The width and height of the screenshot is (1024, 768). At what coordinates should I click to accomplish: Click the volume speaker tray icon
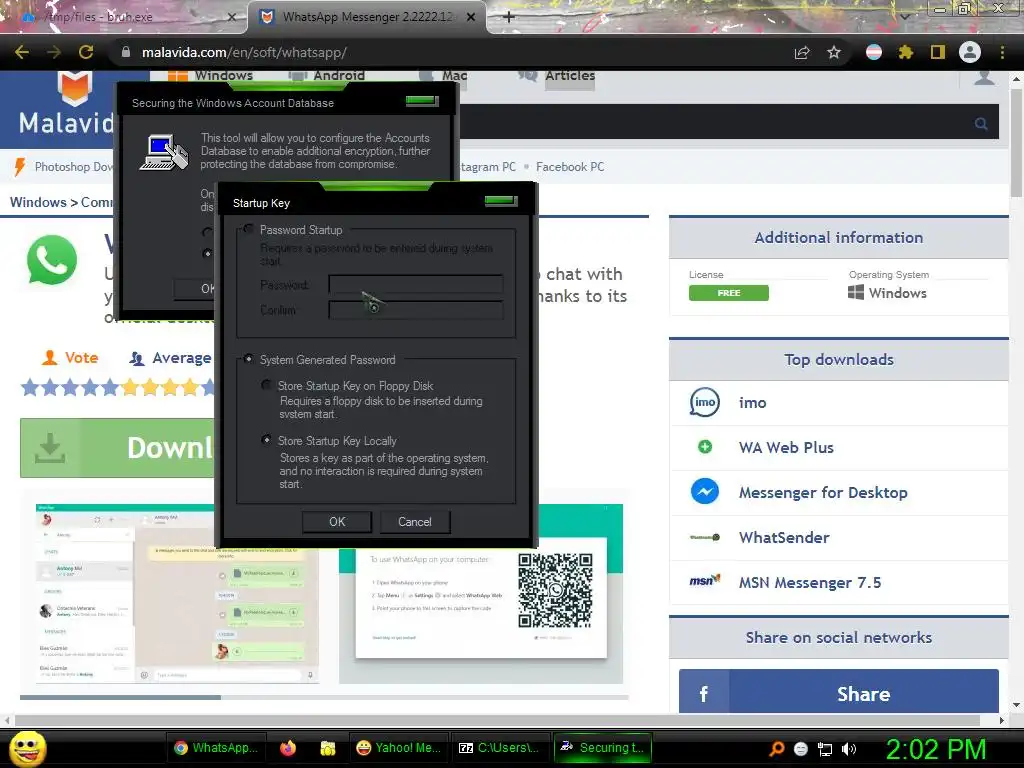(x=849, y=749)
